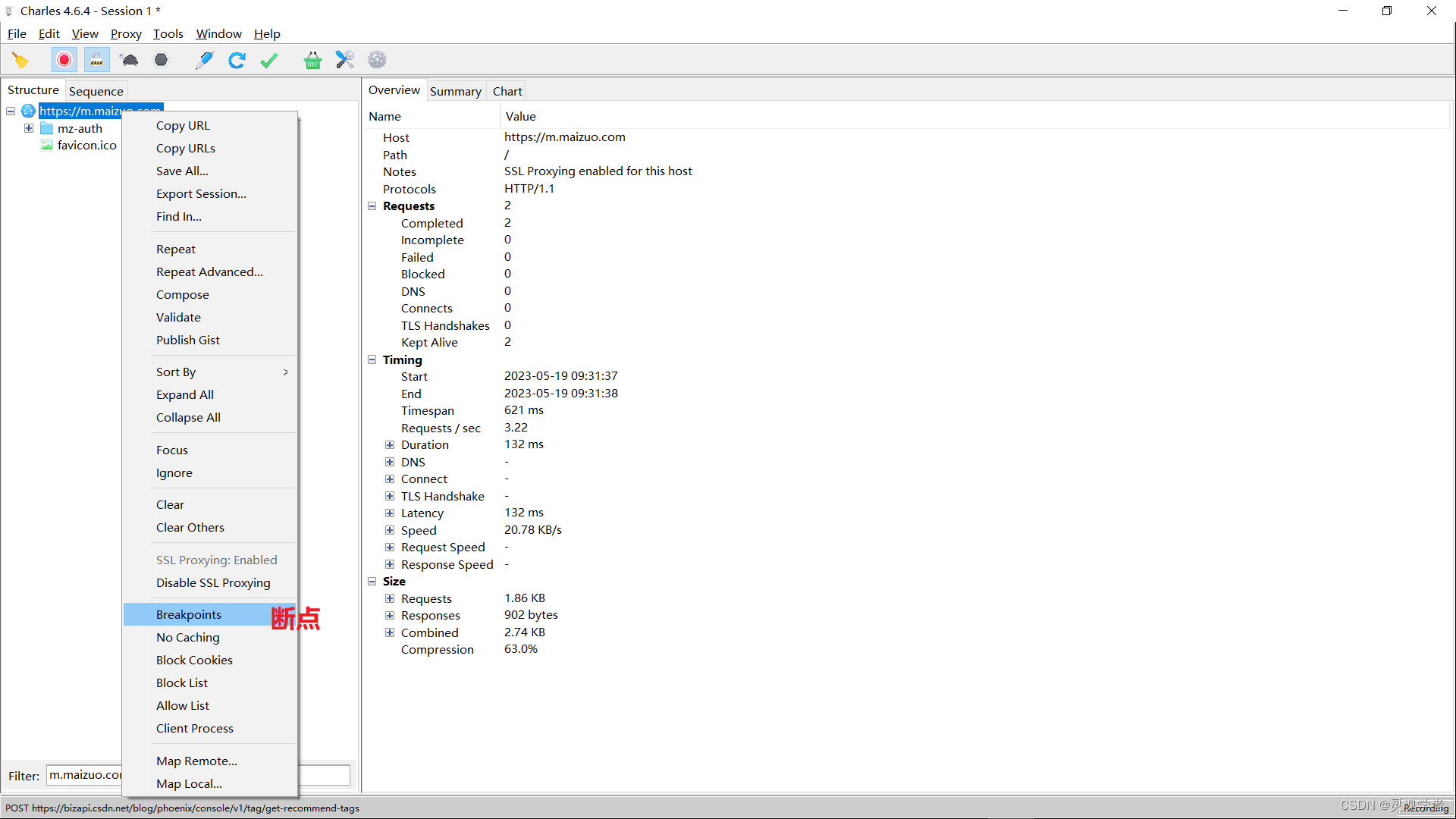Screen dimensions: 1456x819
Task: Open the settings gear icon
Action: [377, 60]
